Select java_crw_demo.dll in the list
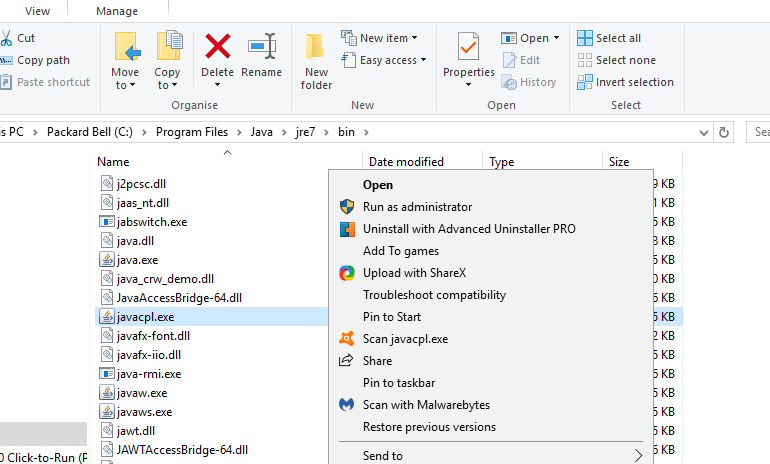The height and width of the screenshot is (464, 770). click(x=165, y=279)
